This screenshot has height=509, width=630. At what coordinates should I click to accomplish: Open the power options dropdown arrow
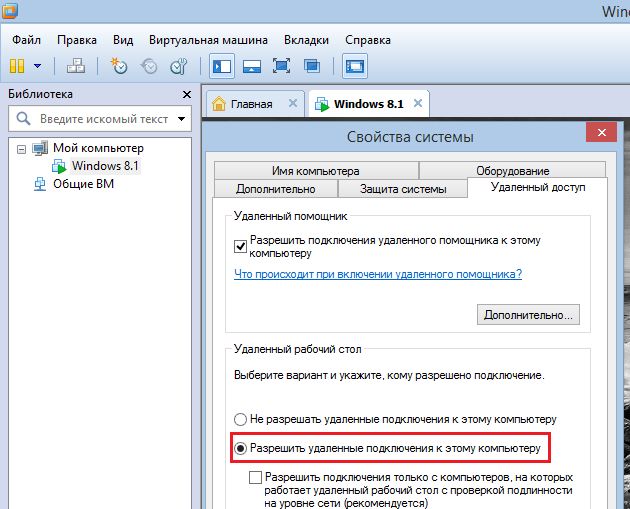point(38,66)
